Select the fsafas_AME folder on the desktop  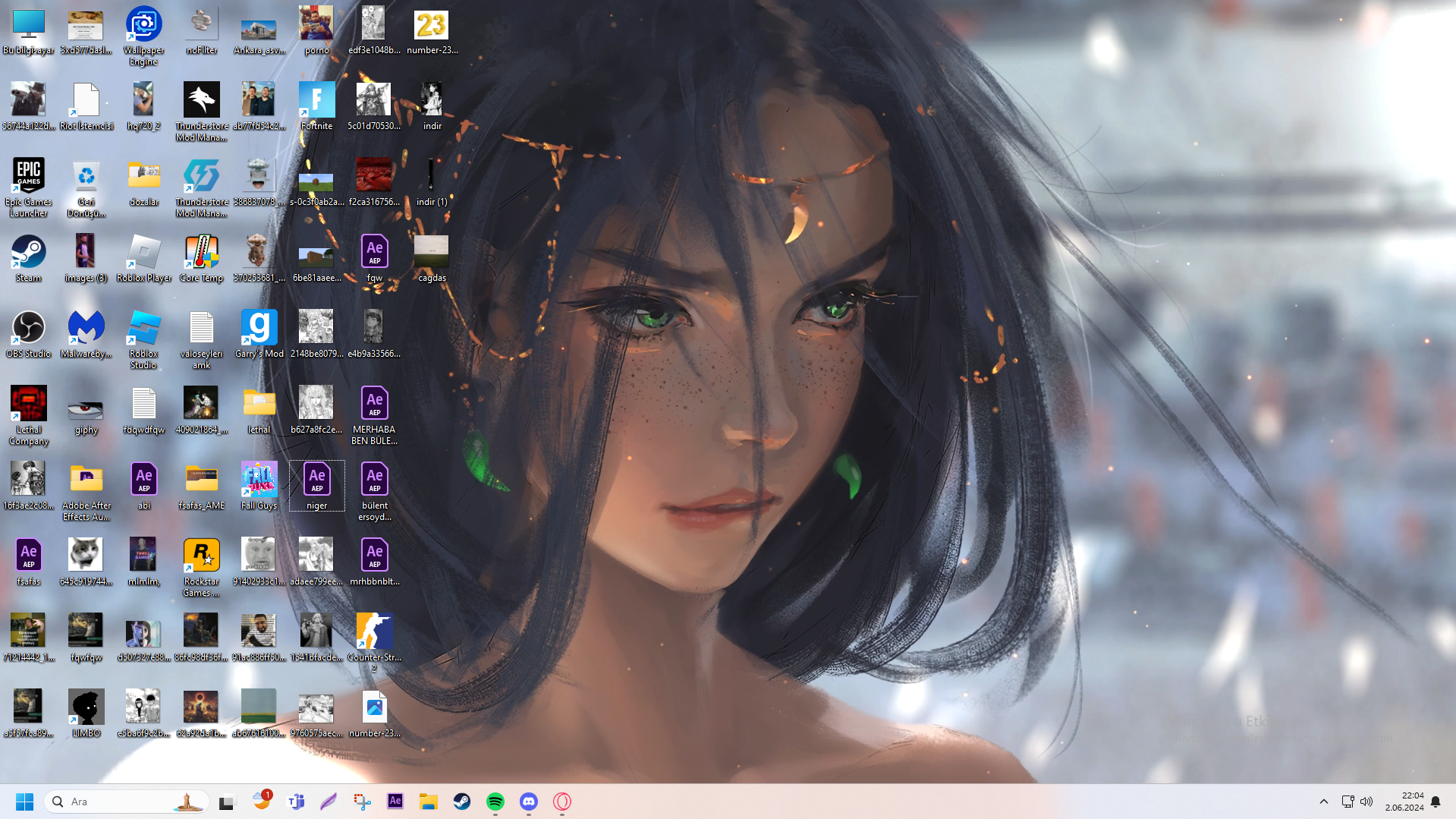(202, 487)
